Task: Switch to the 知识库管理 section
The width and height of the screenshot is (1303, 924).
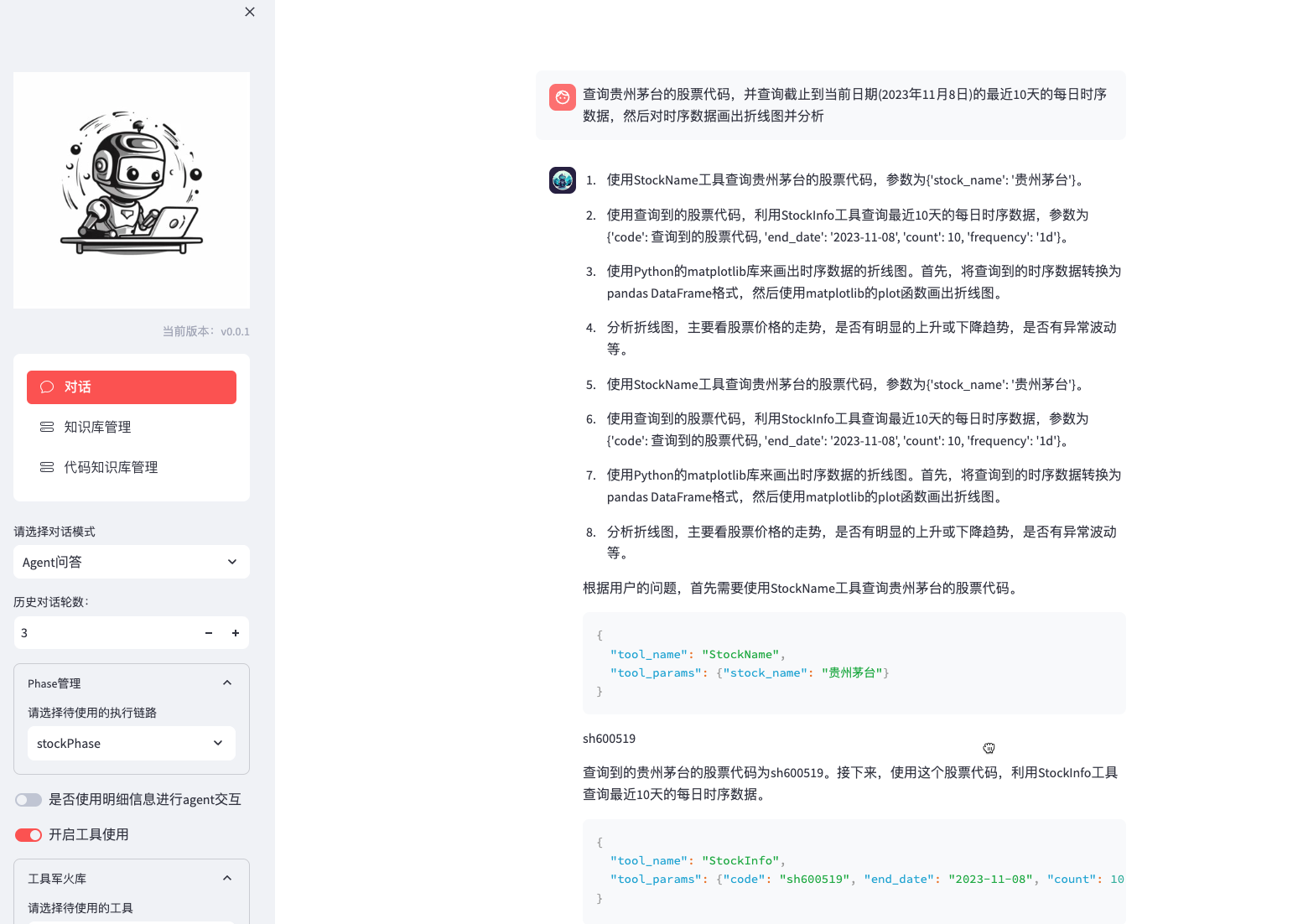Action: [x=97, y=426]
